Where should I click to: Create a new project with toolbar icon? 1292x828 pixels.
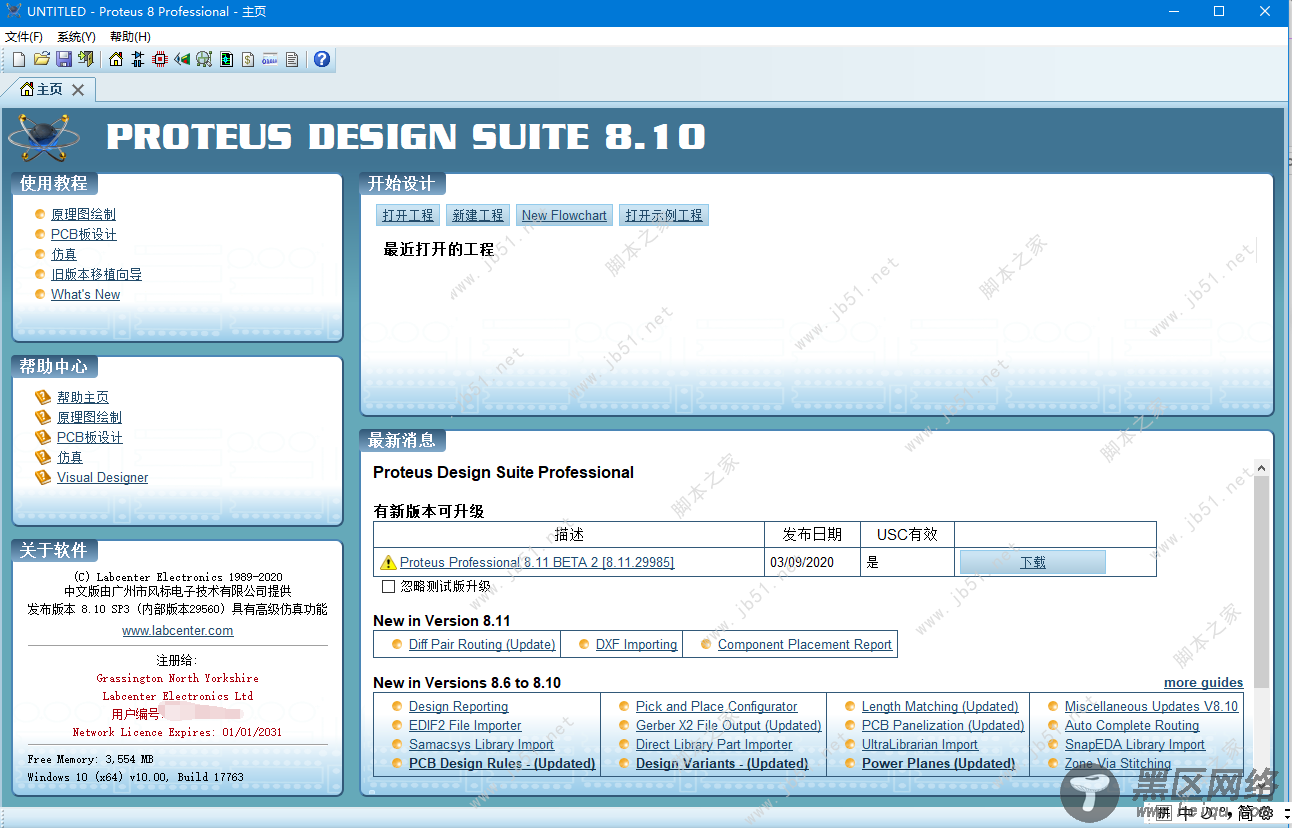pos(19,60)
